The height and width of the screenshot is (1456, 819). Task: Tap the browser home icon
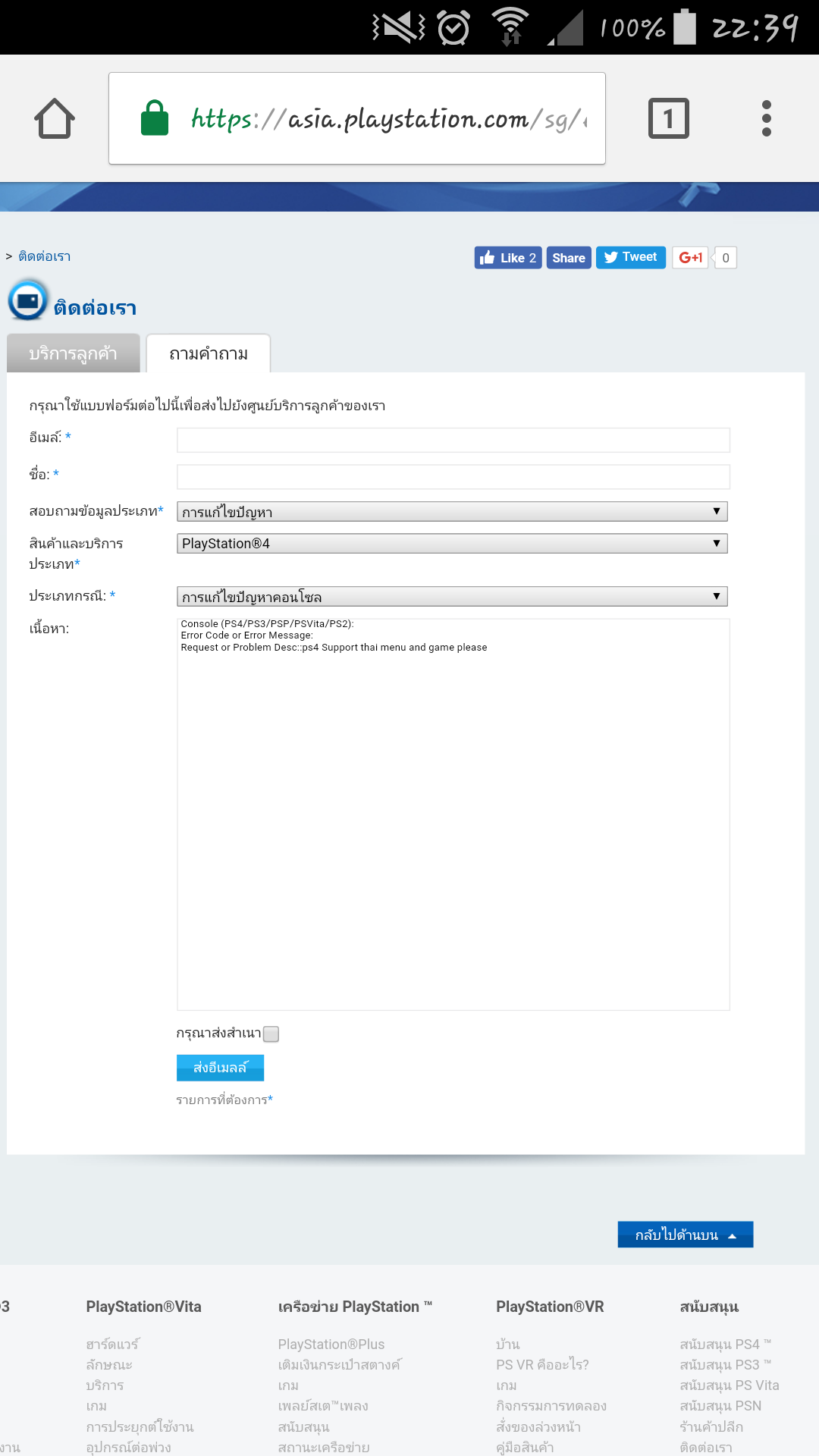[55, 119]
